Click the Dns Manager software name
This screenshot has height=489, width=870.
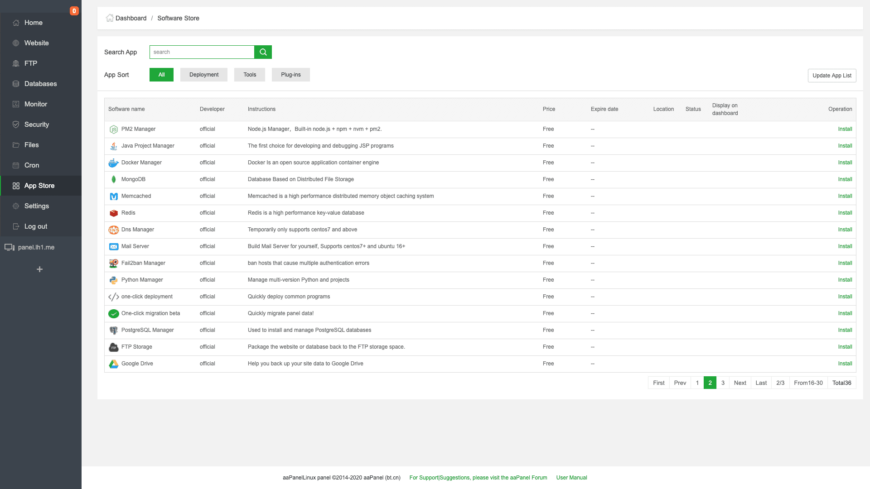click(138, 230)
